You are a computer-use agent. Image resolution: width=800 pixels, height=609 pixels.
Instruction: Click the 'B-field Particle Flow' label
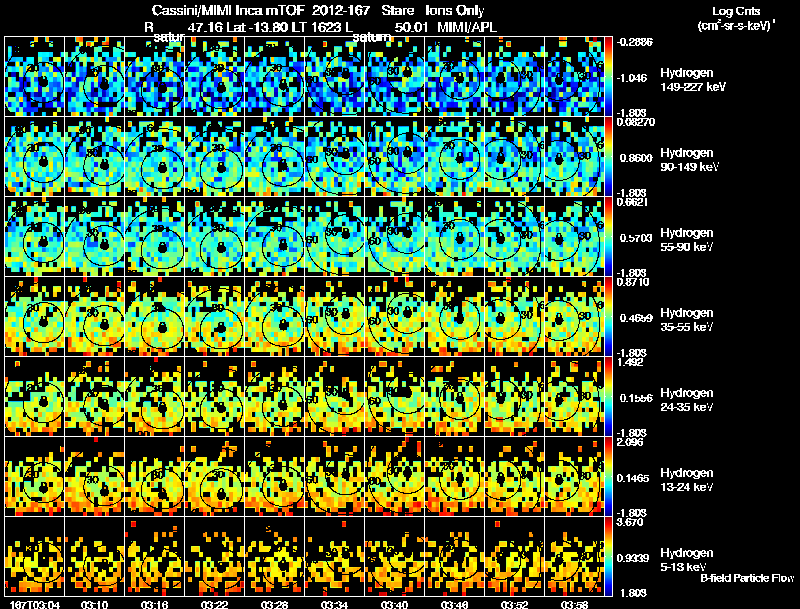pyautogui.click(x=747, y=578)
